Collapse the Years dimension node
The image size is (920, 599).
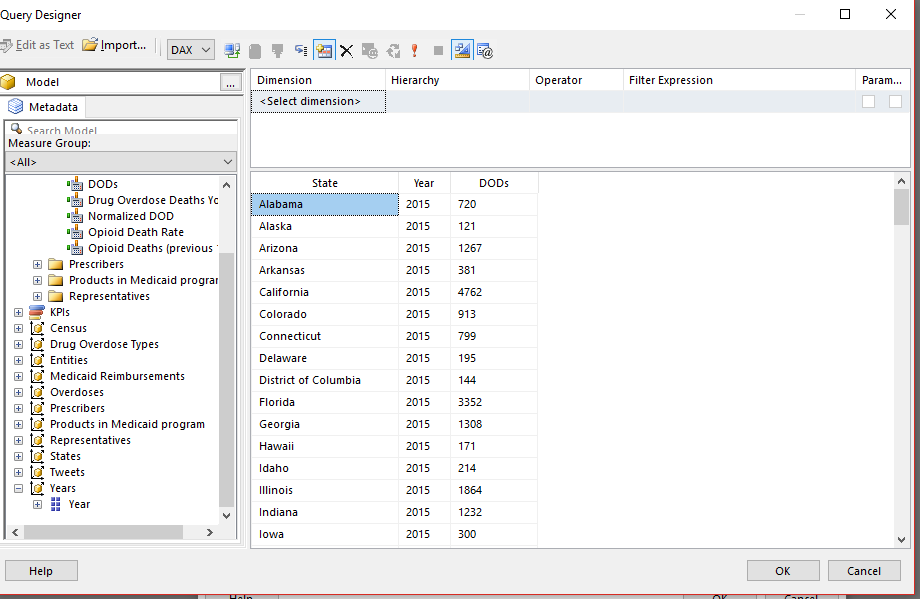[19, 488]
